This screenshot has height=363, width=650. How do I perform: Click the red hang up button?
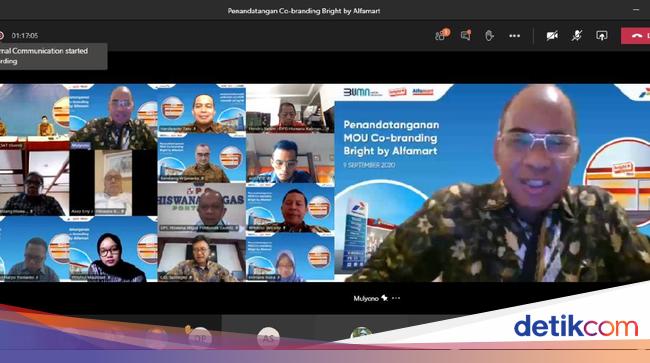click(635, 36)
